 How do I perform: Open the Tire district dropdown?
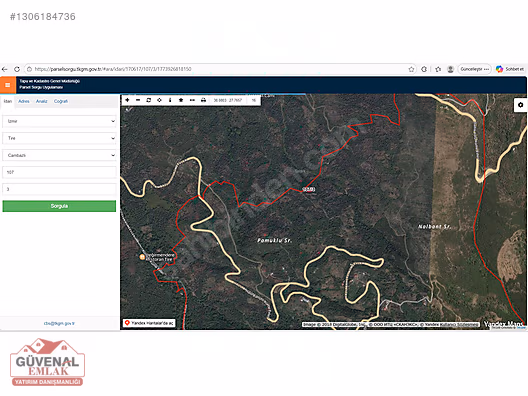pyautogui.click(x=59, y=138)
